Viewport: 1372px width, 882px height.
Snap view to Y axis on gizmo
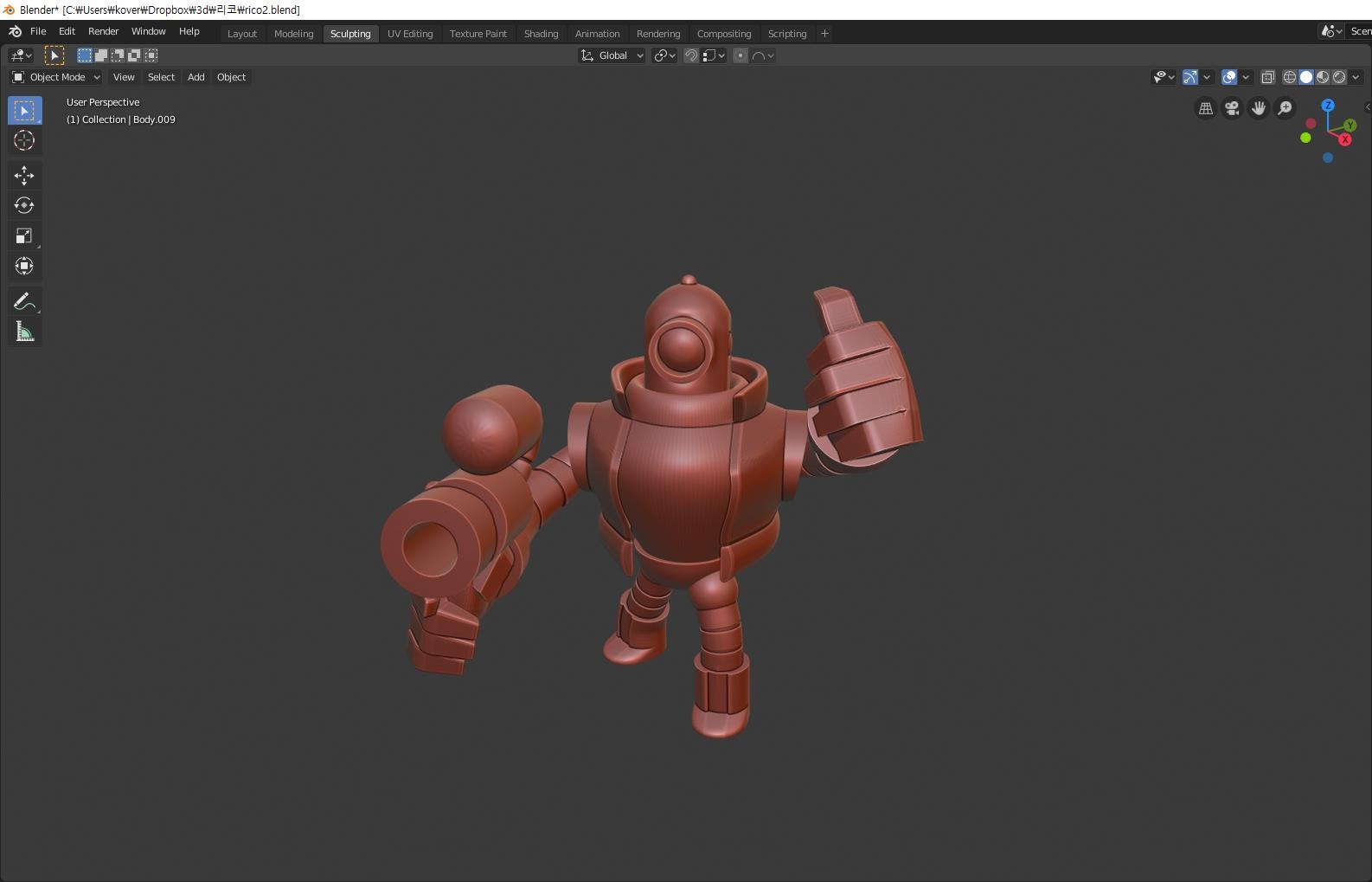coord(1350,126)
